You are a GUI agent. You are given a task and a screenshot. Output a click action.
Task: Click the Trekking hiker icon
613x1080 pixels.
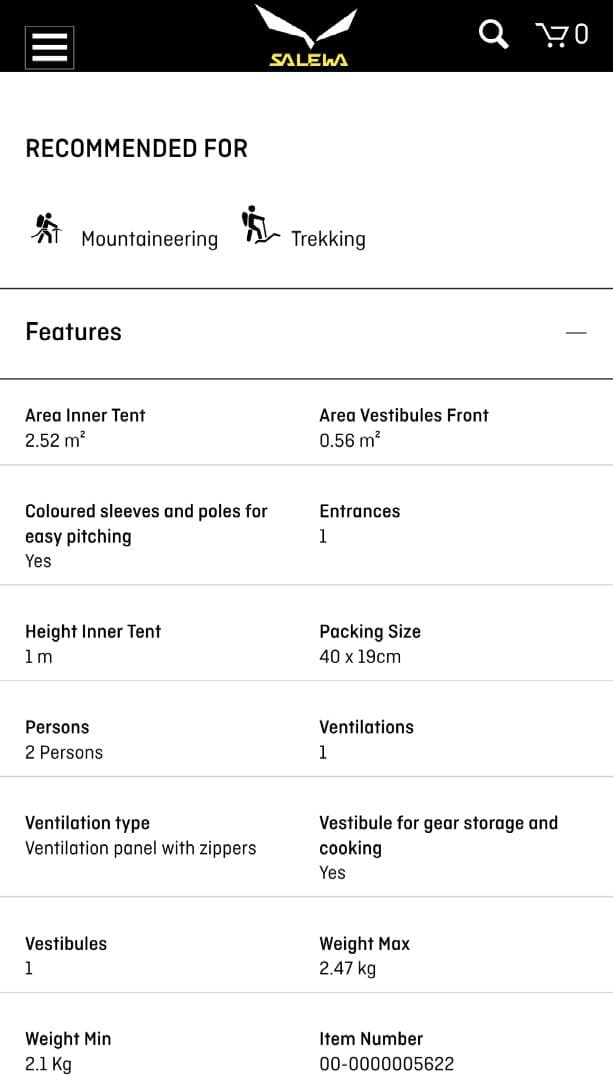tap(258, 226)
